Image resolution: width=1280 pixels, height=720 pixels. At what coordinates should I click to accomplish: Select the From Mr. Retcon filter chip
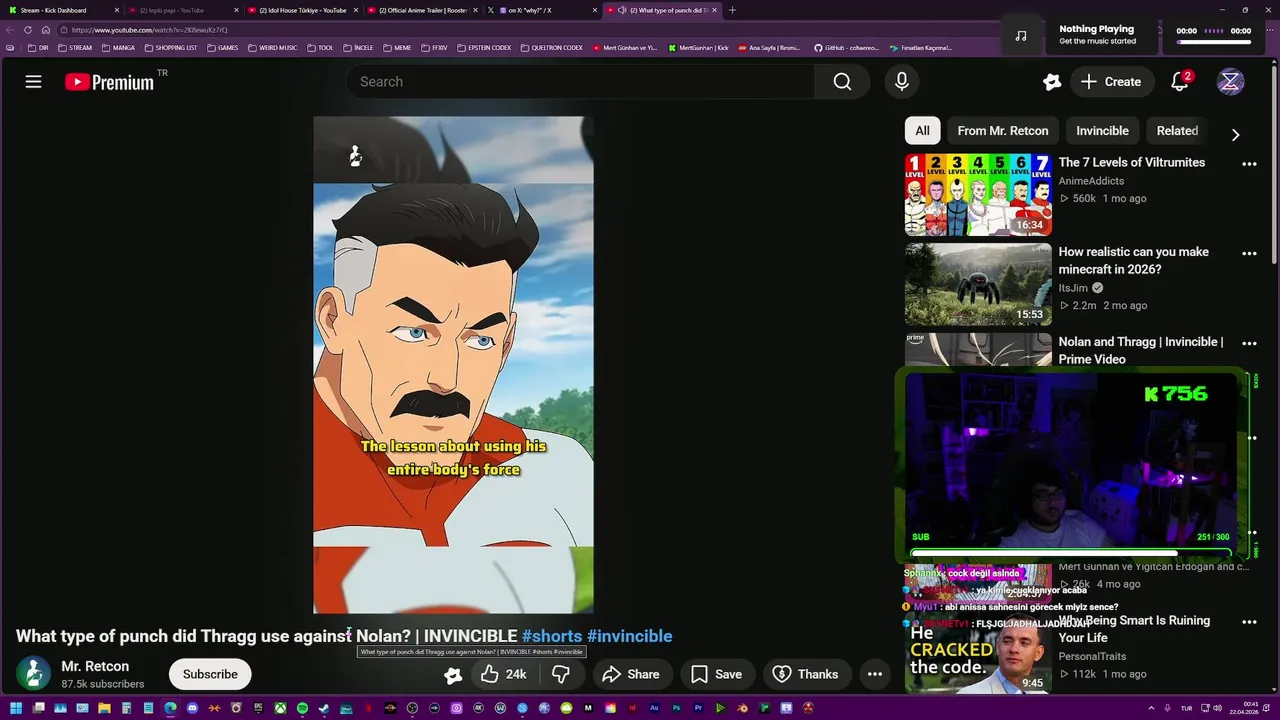tap(1003, 131)
